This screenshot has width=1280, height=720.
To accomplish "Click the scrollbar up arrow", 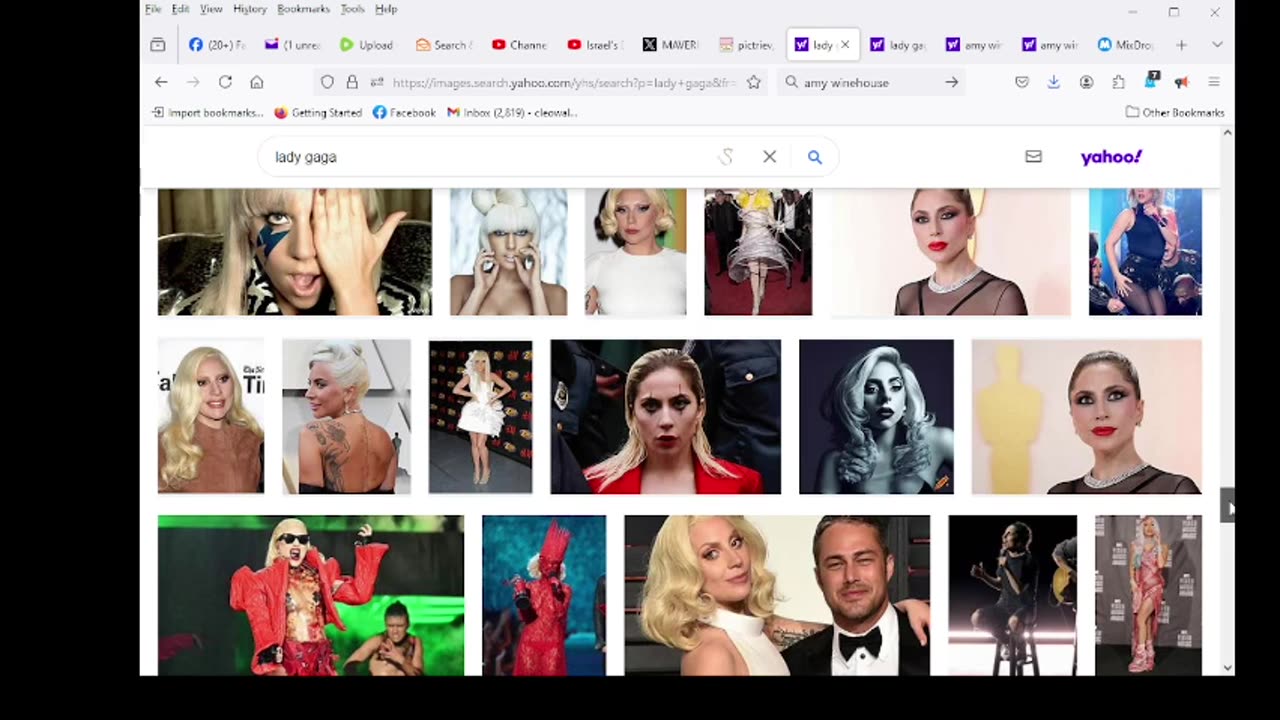I will (1227, 133).
